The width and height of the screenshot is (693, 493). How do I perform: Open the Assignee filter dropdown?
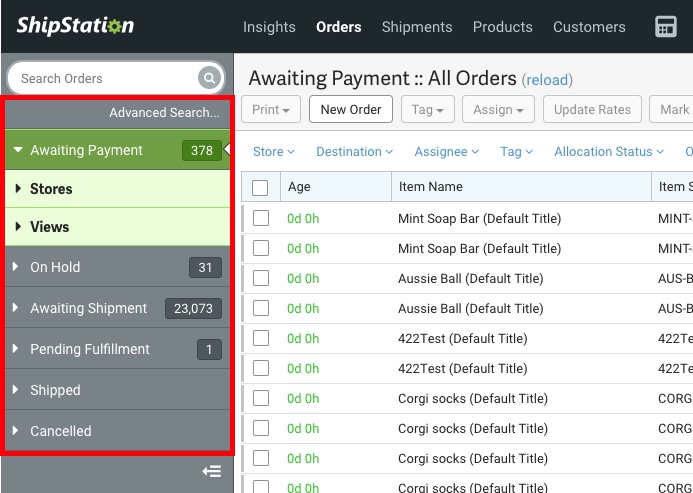coord(446,152)
